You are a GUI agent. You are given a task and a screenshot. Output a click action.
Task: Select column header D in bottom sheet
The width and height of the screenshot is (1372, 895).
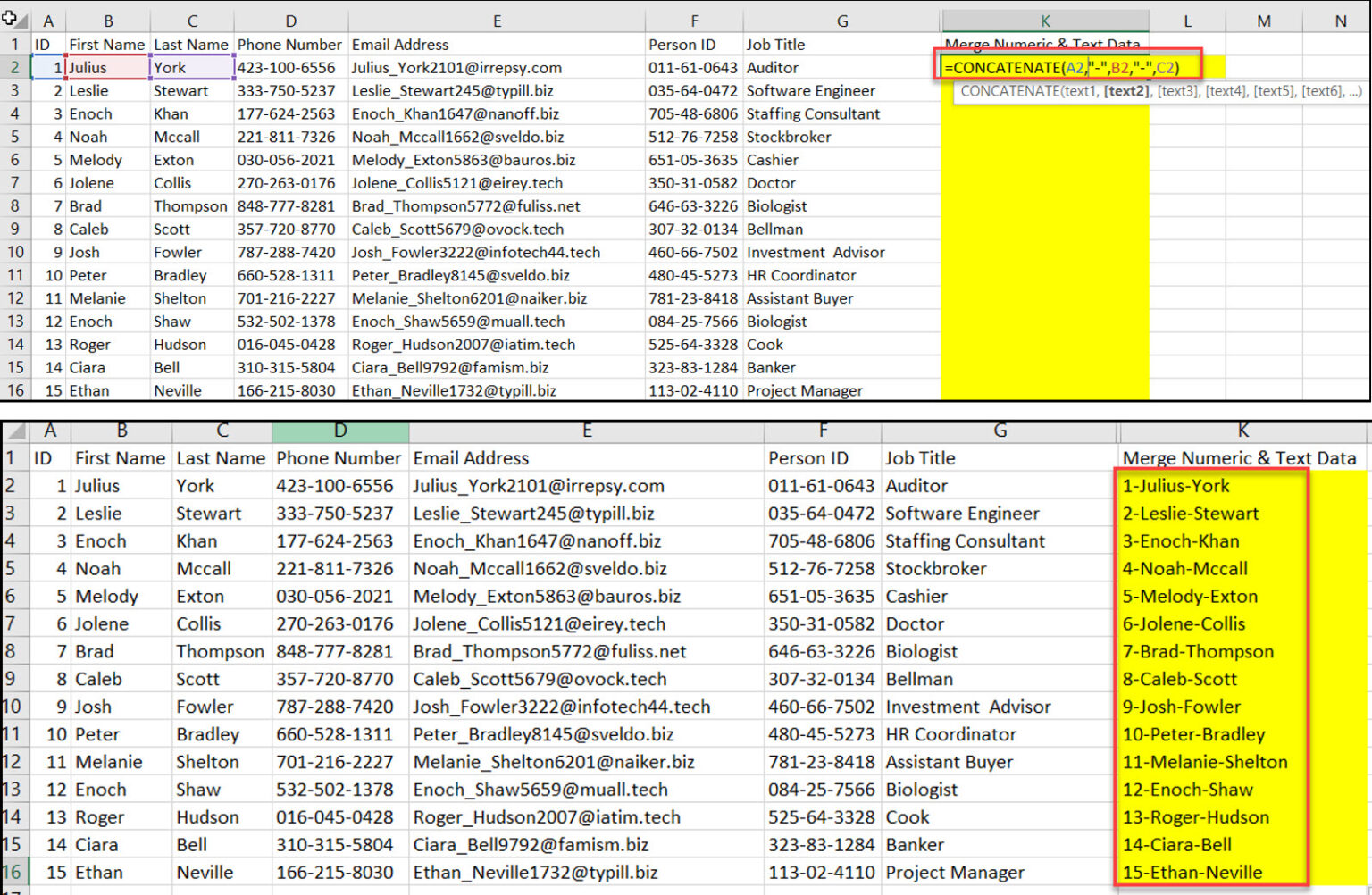click(x=339, y=431)
